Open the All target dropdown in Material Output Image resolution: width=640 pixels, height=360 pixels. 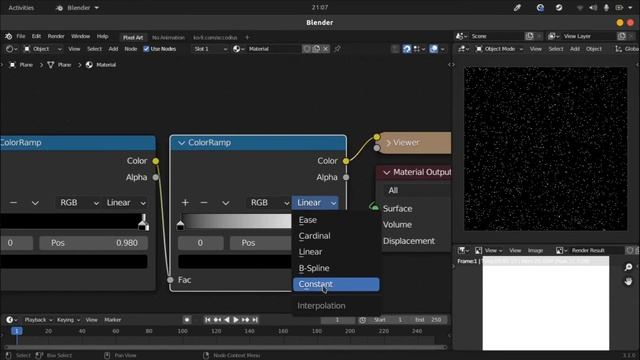[x=417, y=191]
